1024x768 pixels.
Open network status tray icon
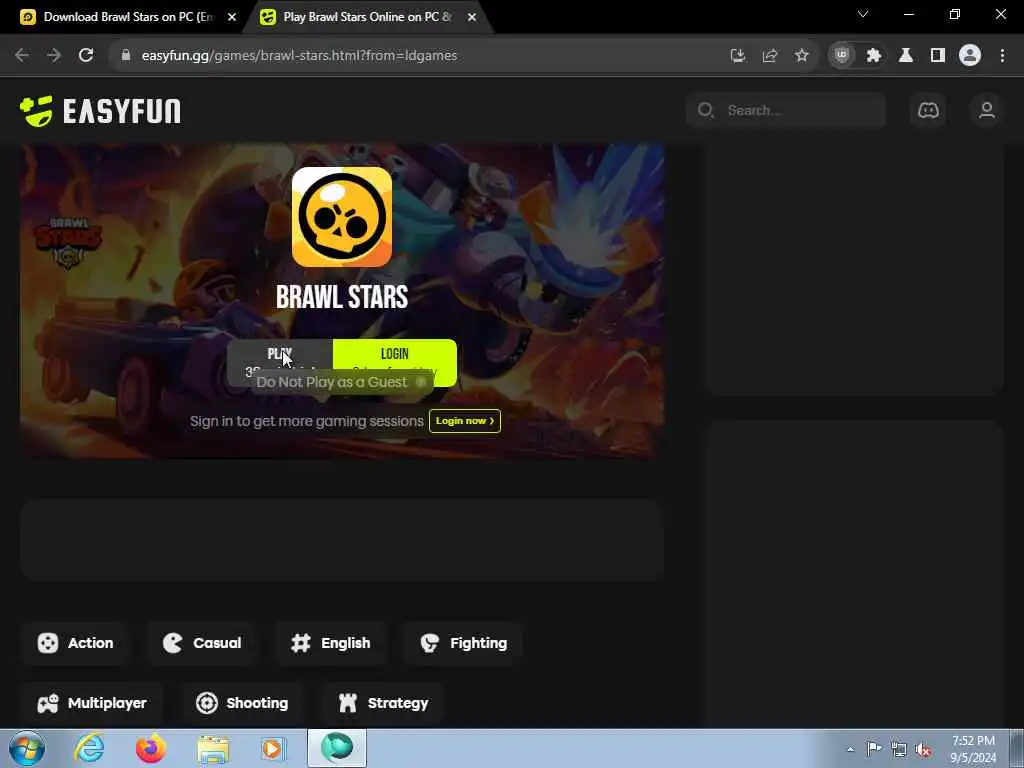[899, 749]
